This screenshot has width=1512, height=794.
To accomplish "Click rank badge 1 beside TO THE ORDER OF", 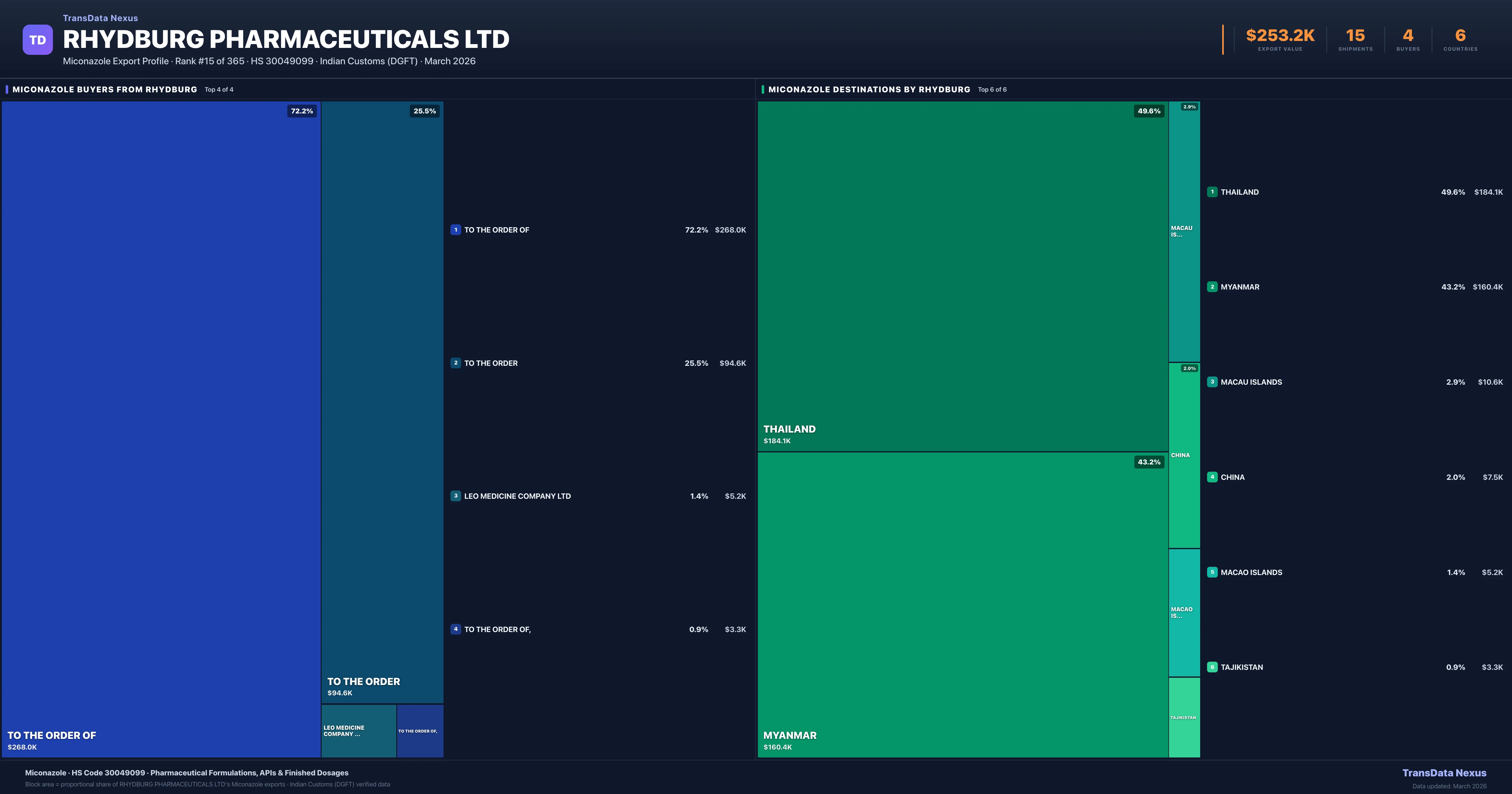I will (455, 230).
